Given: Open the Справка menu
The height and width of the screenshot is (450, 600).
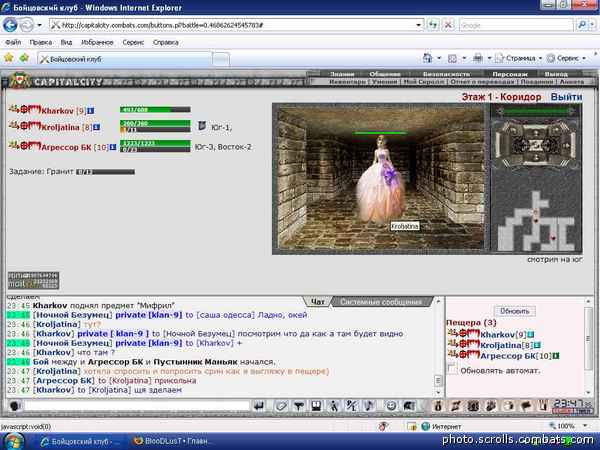Looking at the screenshot, I should coord(166,42).
